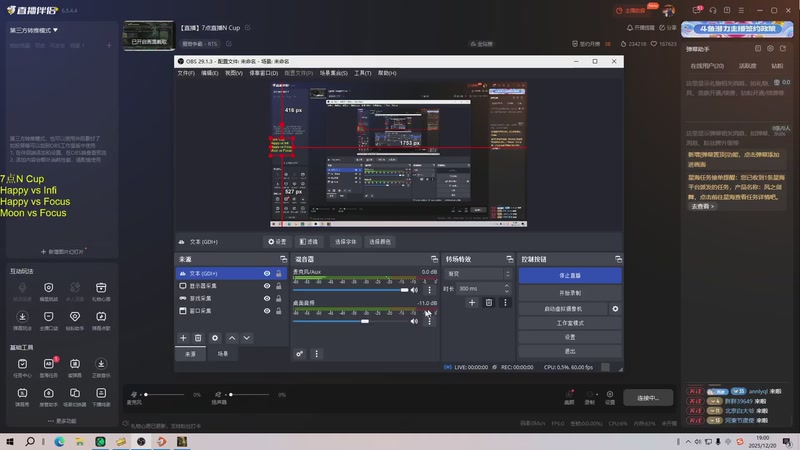Adjust the 桌面音频 volume slider
Image resolution: width=800 pixels, height=450 pixels.
[351, 321]
